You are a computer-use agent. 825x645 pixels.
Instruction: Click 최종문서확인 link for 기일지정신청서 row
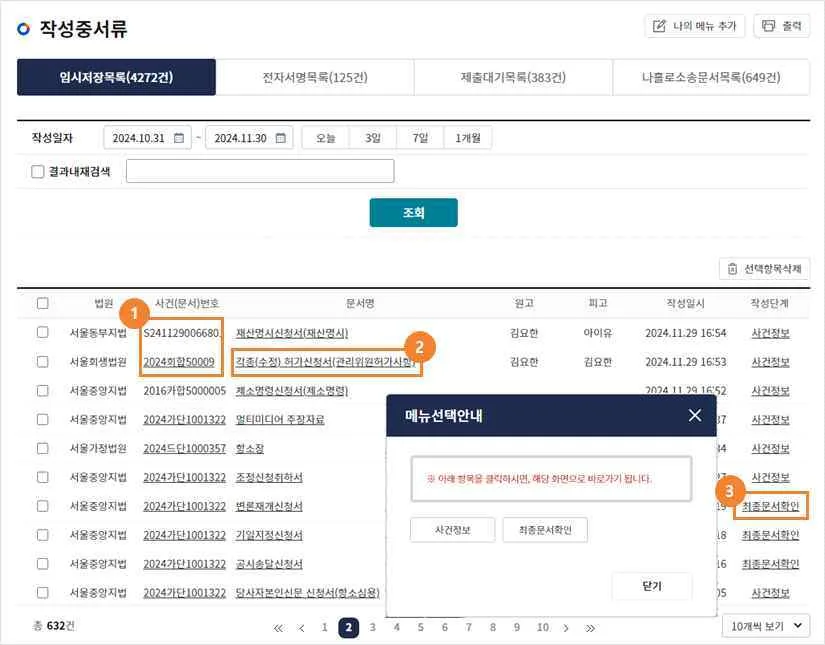770,535
